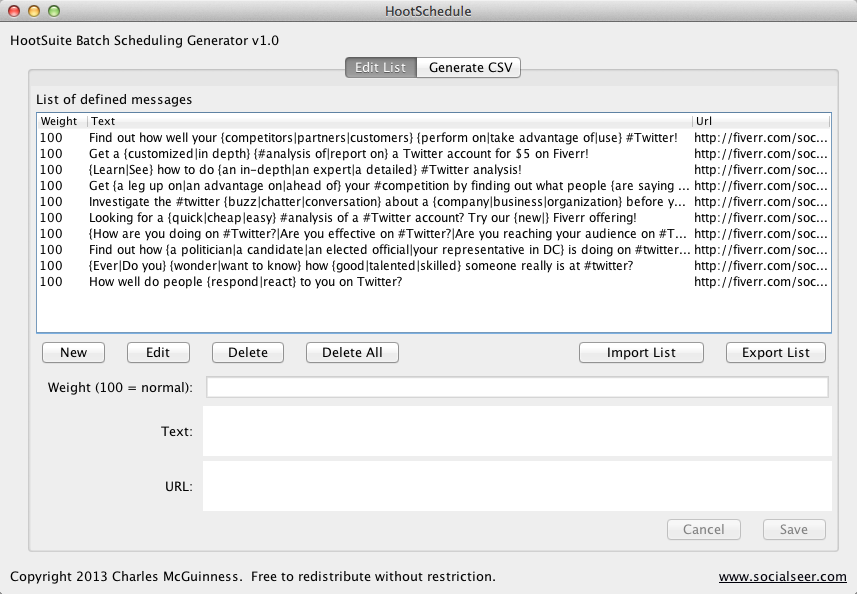Viewport: 857px width, 594px height.
Task: Select row '{How are you doing on #Twitter?'
Action: [433, 234]
